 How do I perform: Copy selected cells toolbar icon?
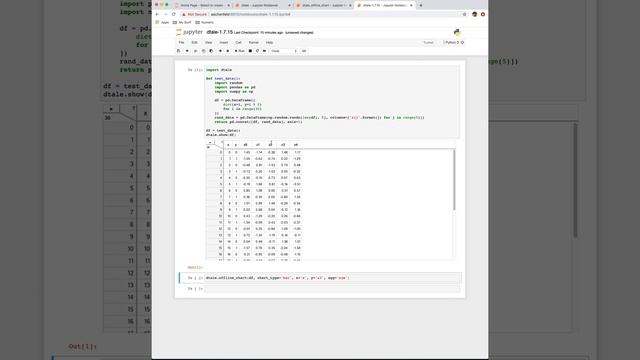203,51
